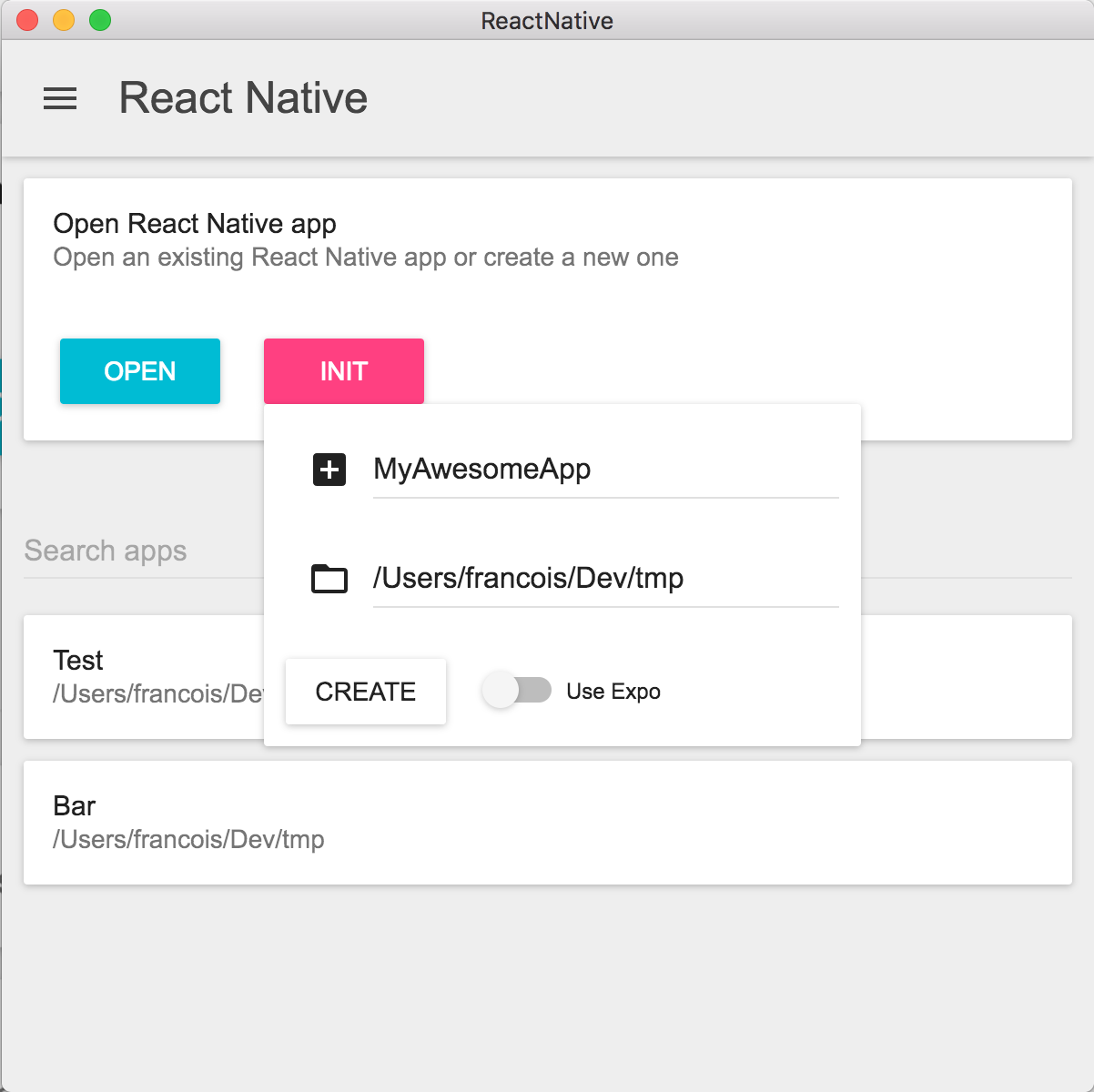Click the Use Expo label
Viewport: 1094px width, 1092px height.
pyautogui.click(x=613, y=692)
